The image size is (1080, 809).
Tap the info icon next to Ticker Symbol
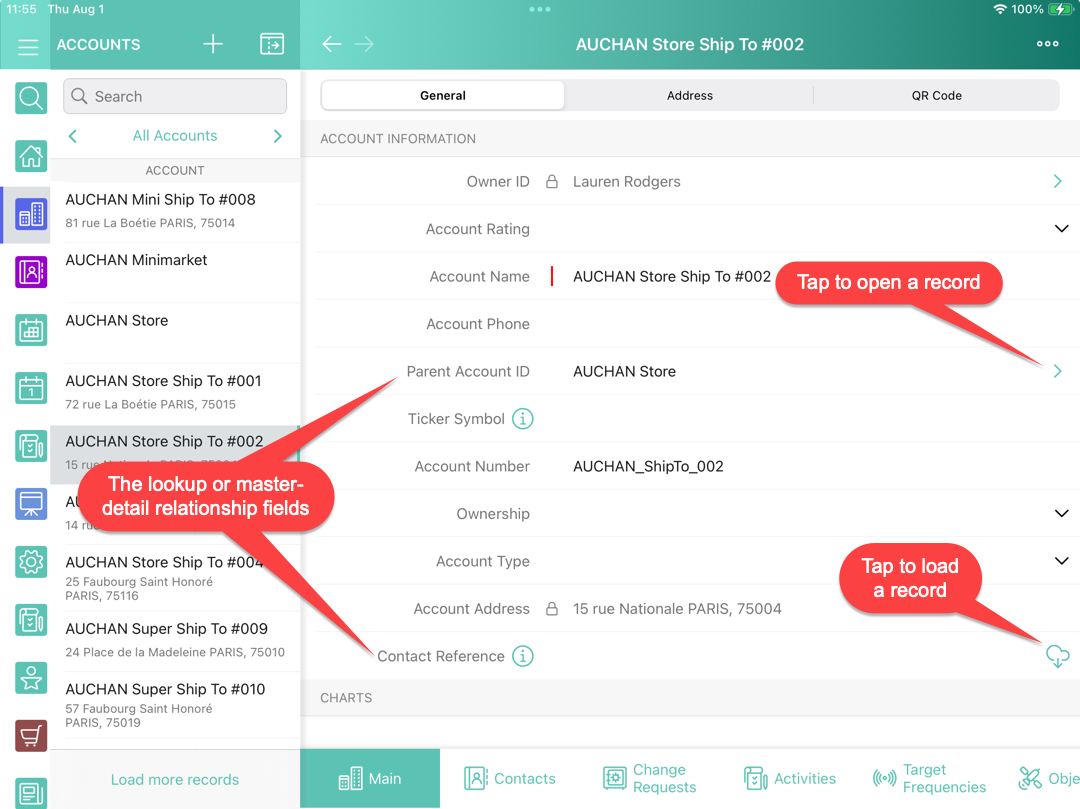point(523,419)
